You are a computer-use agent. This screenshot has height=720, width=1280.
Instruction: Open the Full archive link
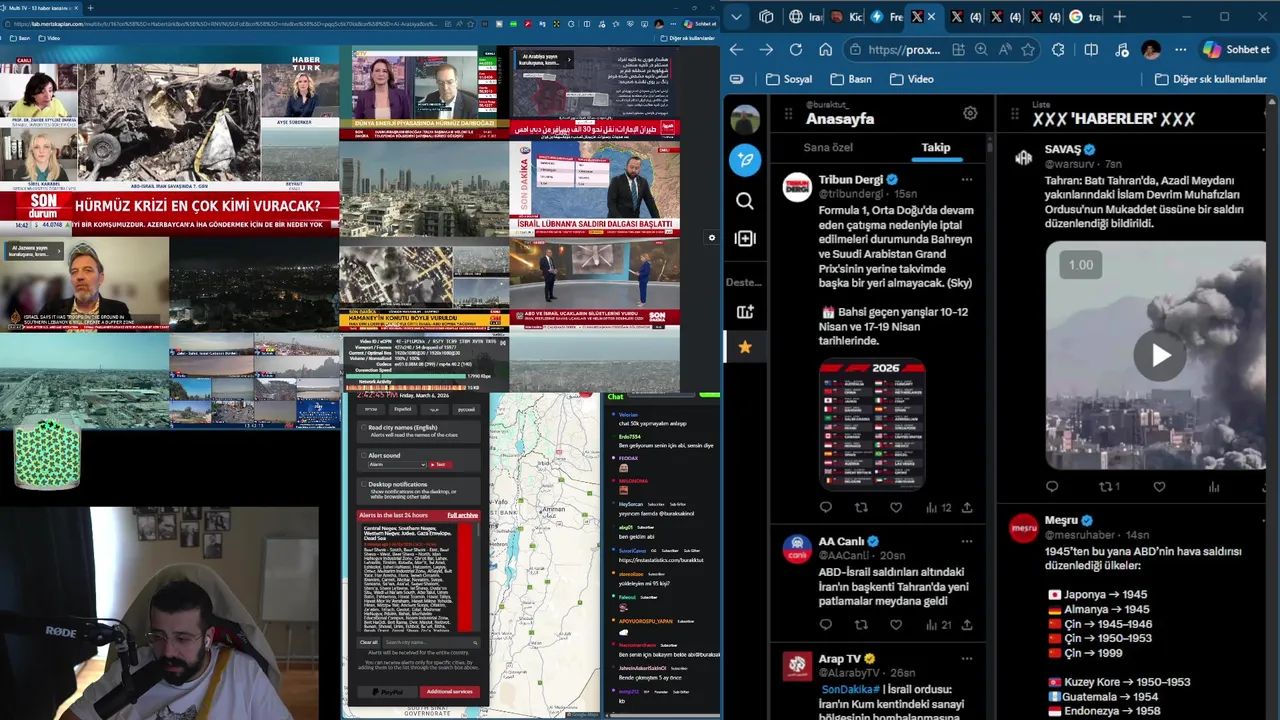click(x=462, y=515)
